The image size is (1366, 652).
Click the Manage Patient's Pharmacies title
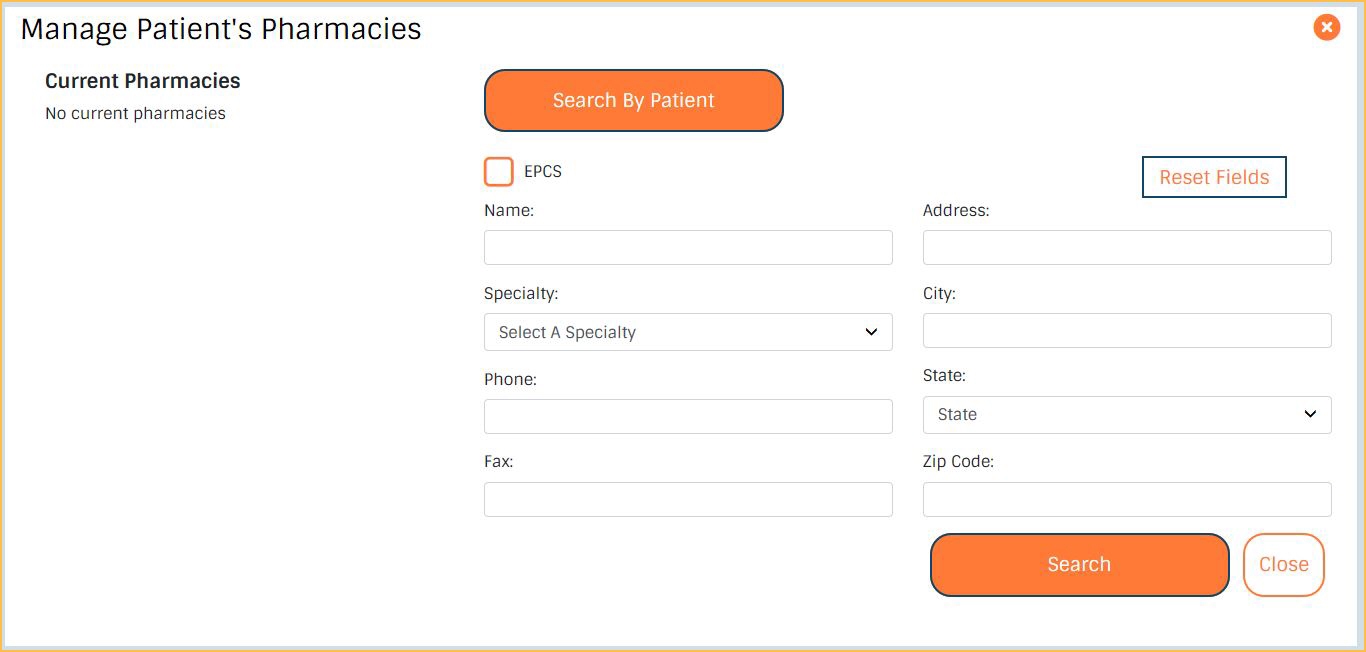pos(220,28)
